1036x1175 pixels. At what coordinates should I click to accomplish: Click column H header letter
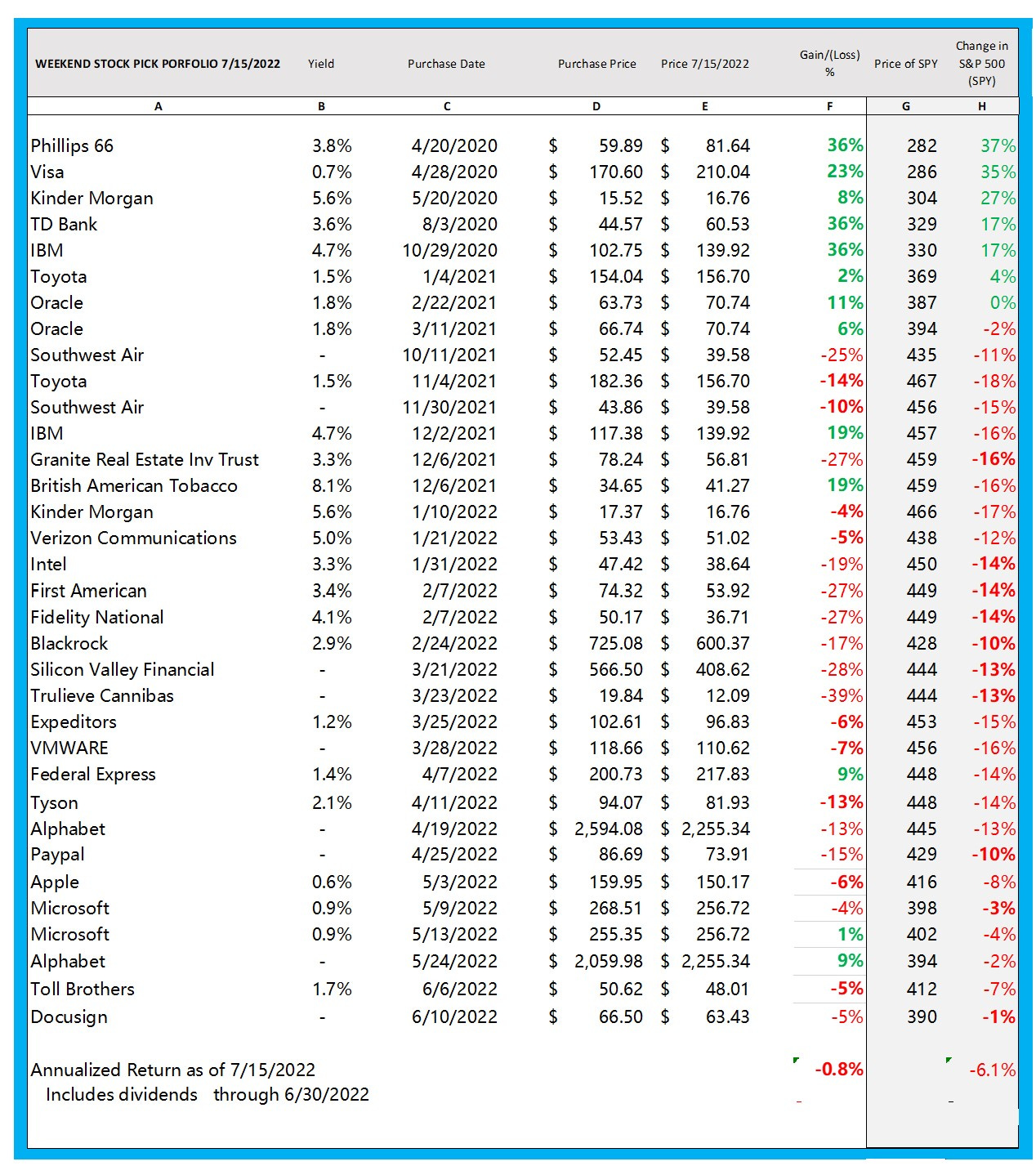[x=982, y=106]
